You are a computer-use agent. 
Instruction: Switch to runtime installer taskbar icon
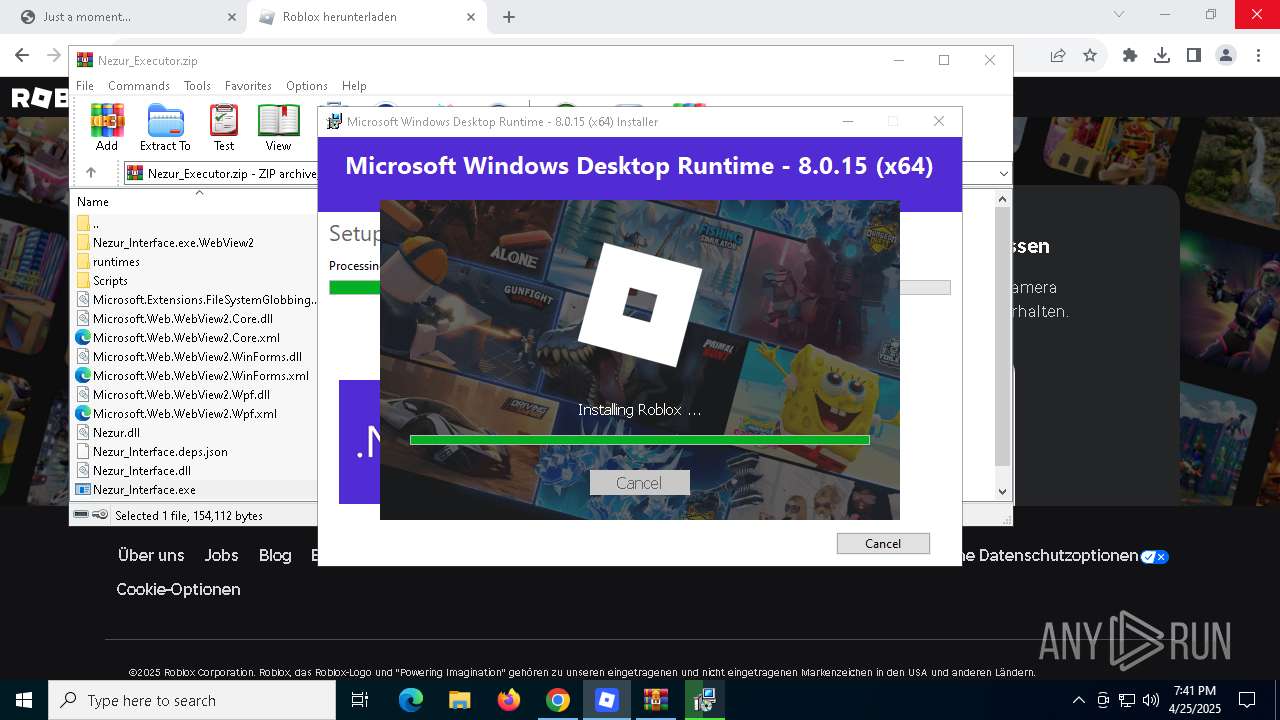(x=705, y=700)
